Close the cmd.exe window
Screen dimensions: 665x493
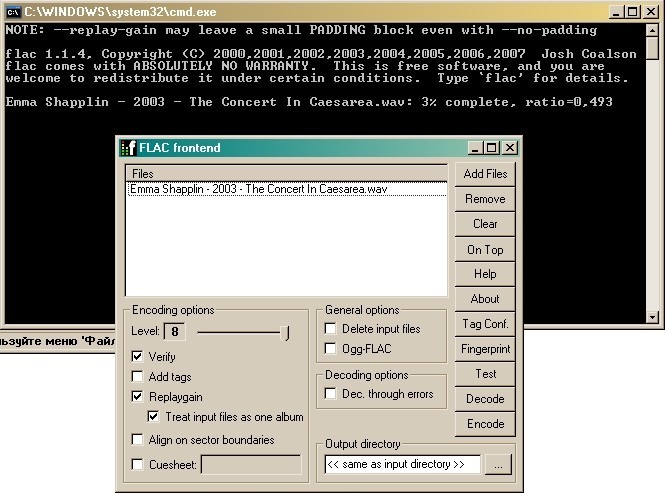click(x=651, y=12)
